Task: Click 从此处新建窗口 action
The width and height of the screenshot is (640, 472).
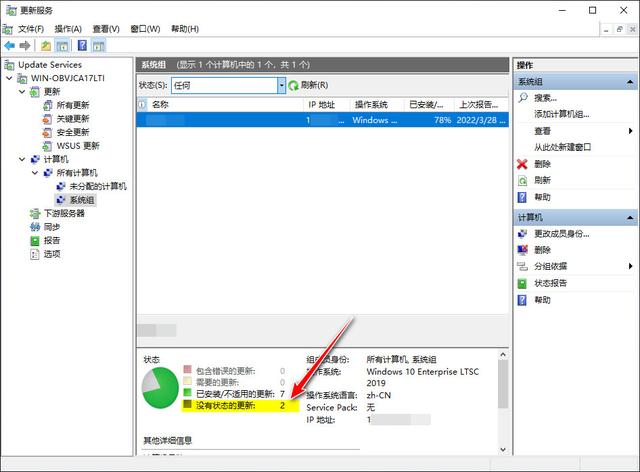Action: click(562, 147)
